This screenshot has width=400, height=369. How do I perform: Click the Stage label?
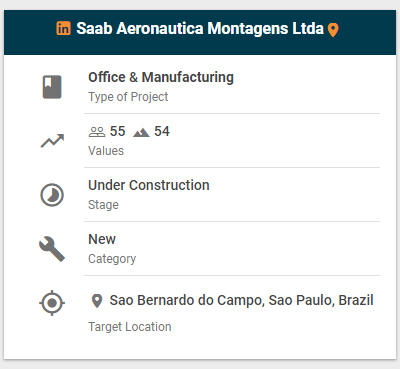tap(103, 205)
